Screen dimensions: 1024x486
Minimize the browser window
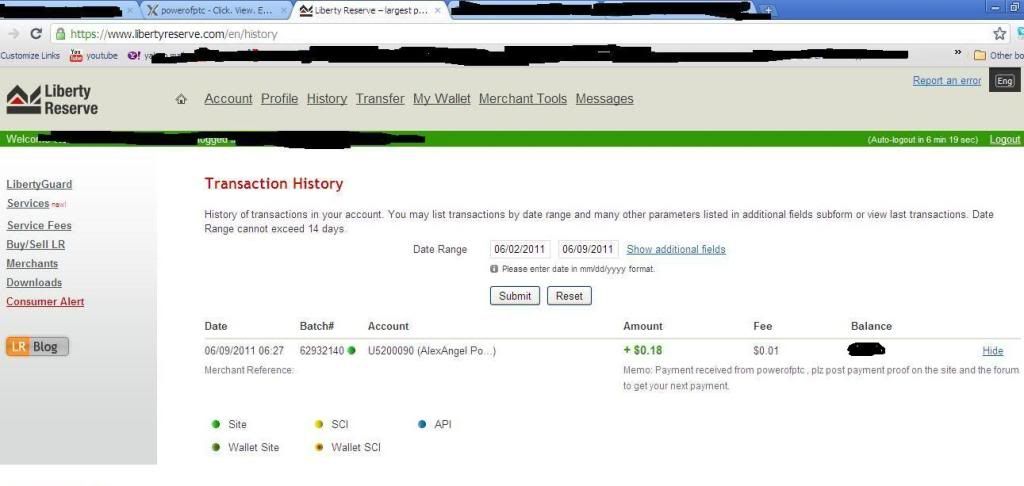pyautogui.click(x=996, y=7)
